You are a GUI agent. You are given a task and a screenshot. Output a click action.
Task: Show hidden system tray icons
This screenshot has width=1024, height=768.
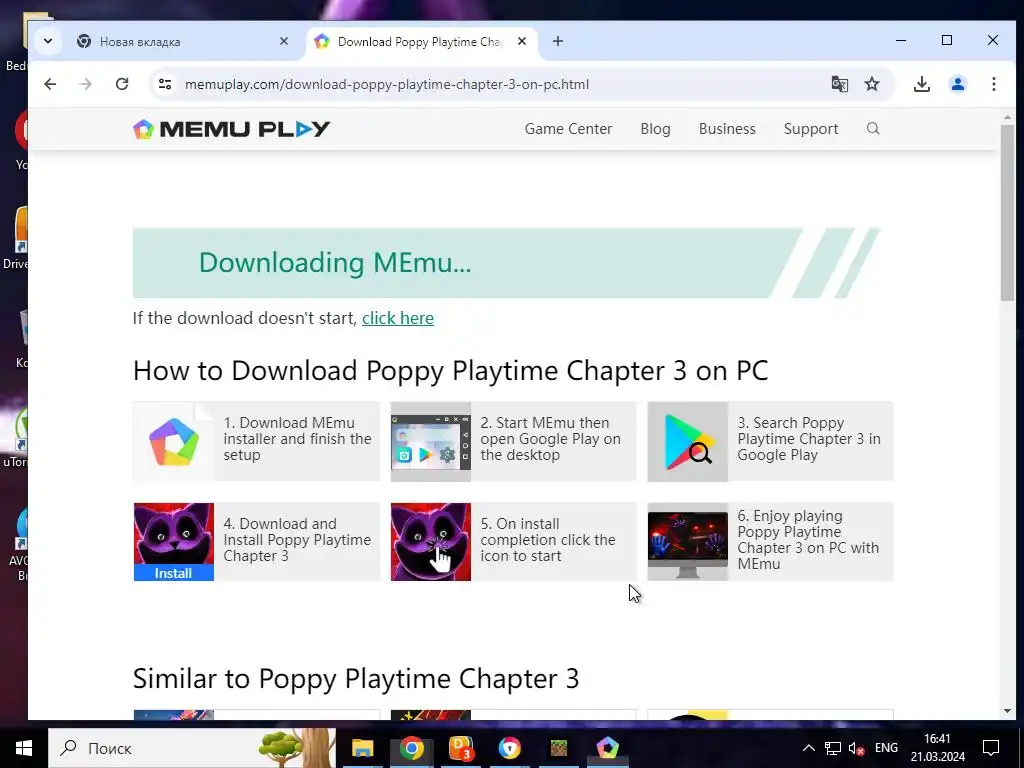pos(808,748)
